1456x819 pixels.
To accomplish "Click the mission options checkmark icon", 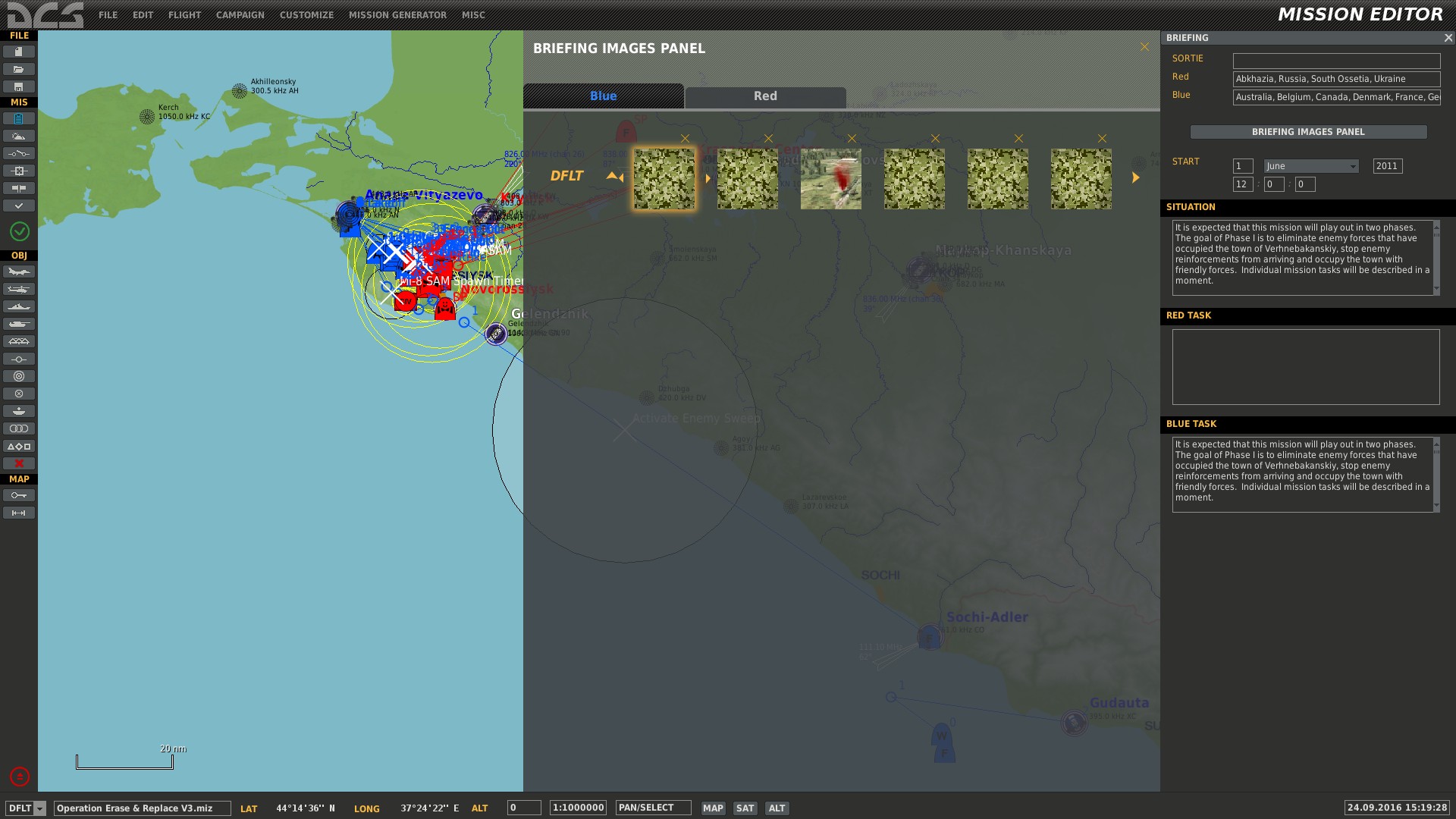I will click(x=19, y=206).
